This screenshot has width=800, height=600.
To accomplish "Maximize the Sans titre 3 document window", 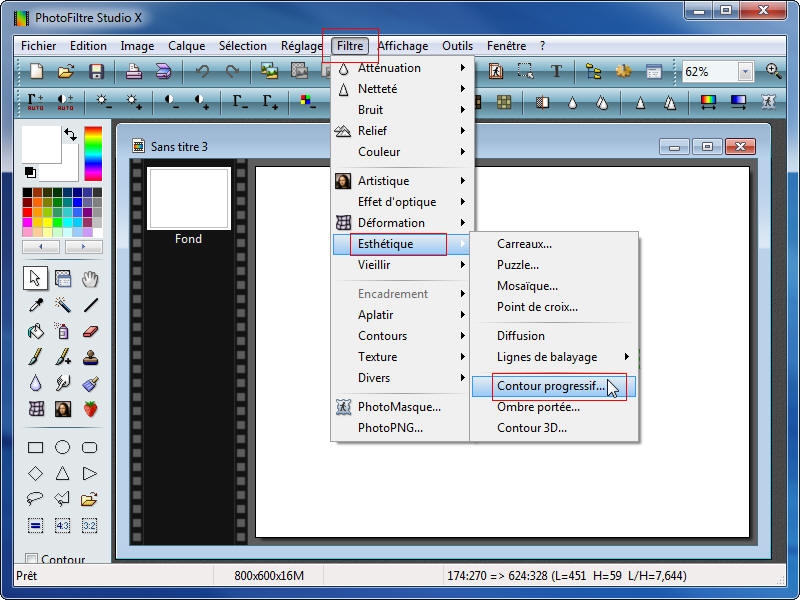I will [707, 147].
